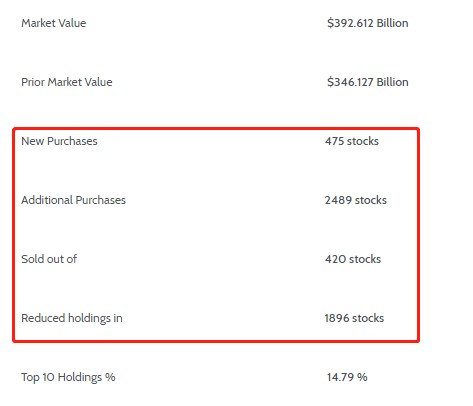This screenshot has width=473, height=406.
Task: Click the Top 10 Holdings % label
Action: click(x=68, y=377)
